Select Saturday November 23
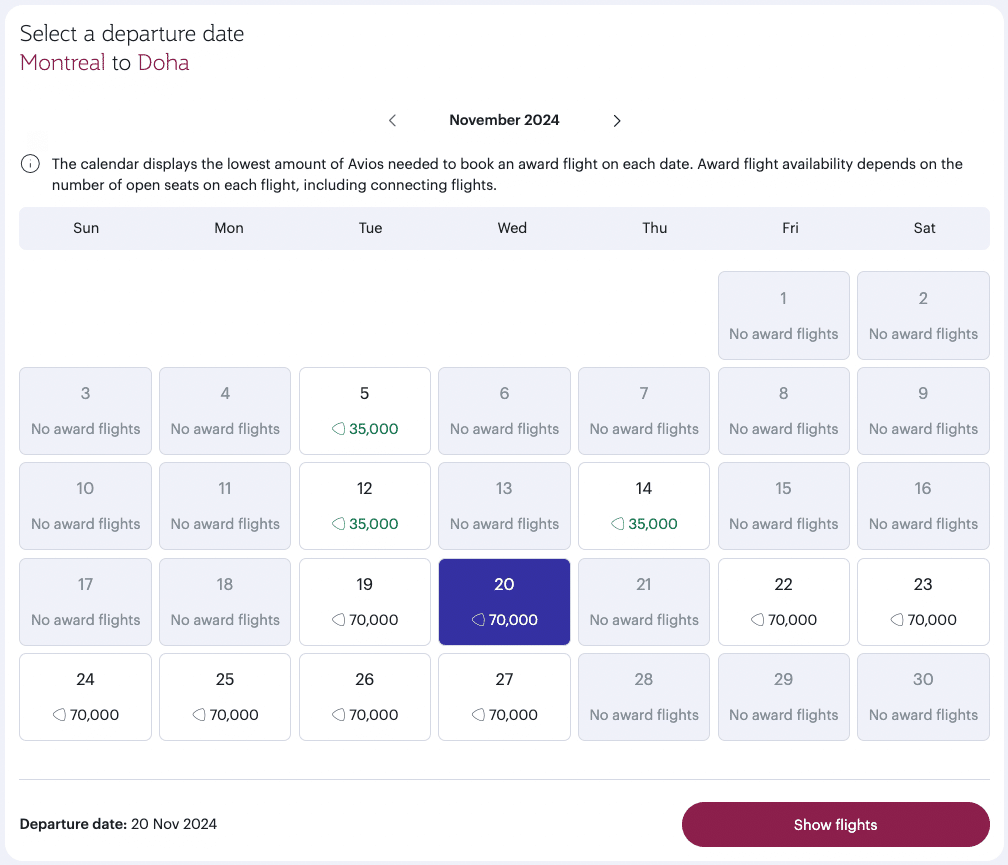This screenshot has height=865, width=1008. (x=923, y=602)
